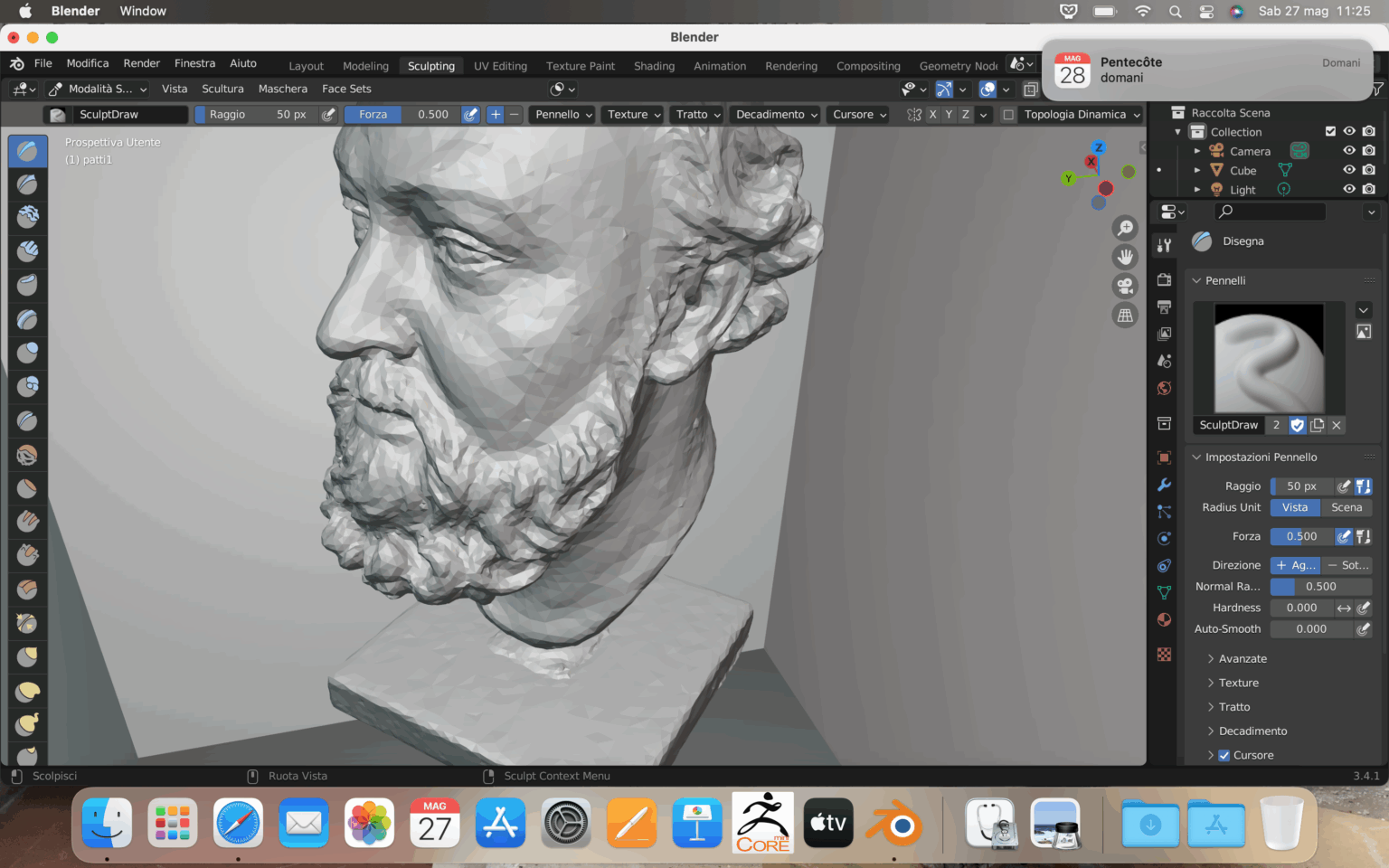
Task: Expand the Avanzate panel
Action: pos(1242,659)
